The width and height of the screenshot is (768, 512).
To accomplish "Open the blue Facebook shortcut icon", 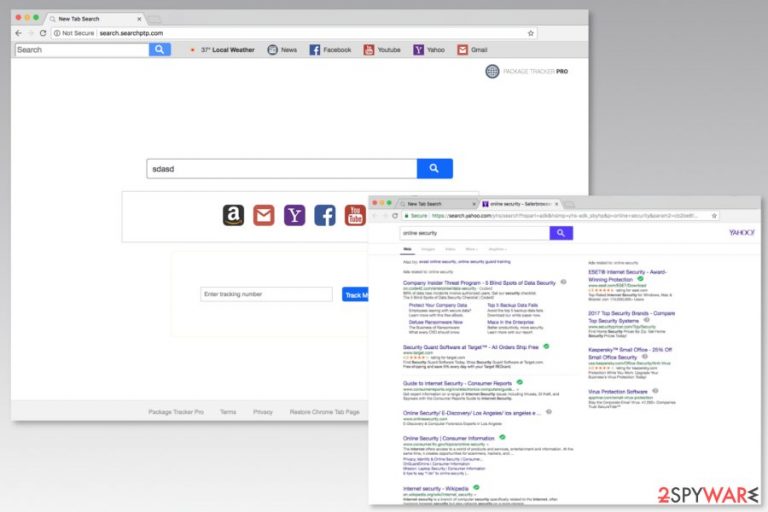I will click(325, 215).
